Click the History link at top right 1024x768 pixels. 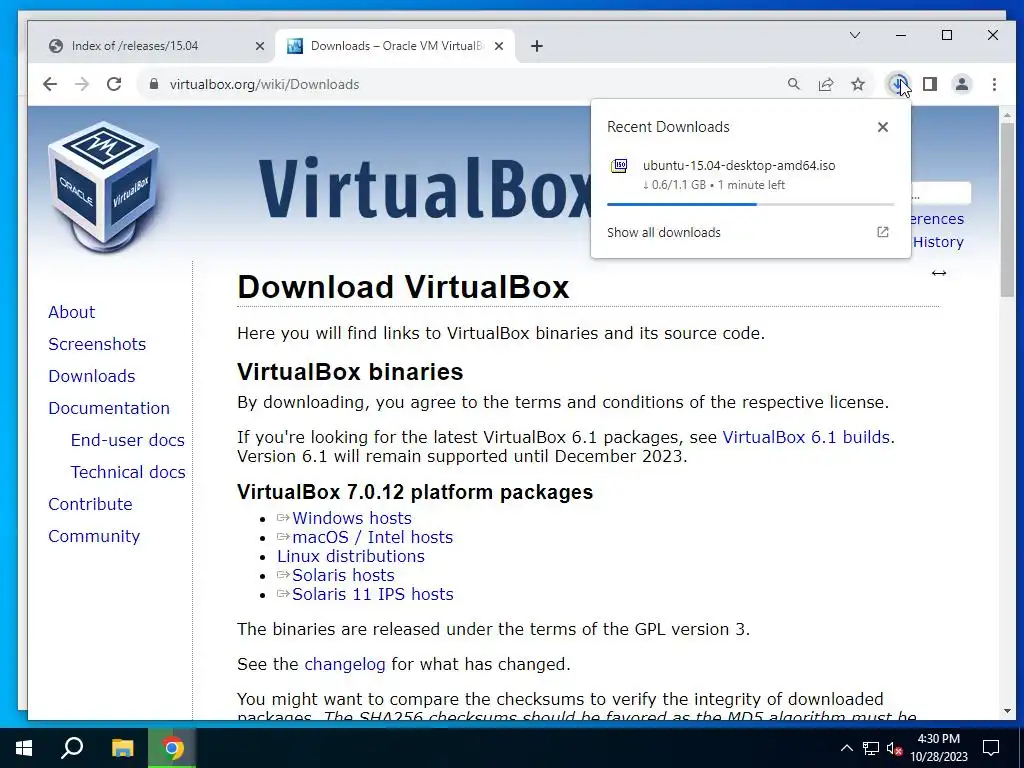point(938,242)
